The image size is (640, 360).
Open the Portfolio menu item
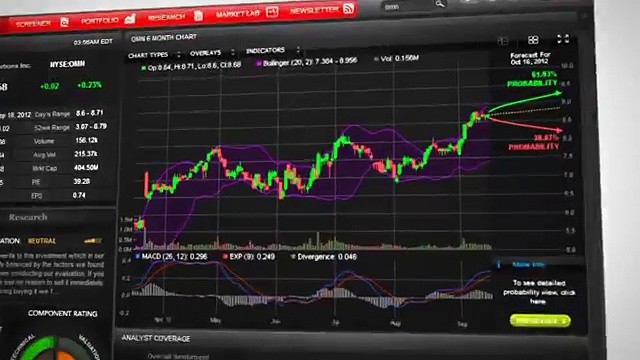[x=100, y=20]
